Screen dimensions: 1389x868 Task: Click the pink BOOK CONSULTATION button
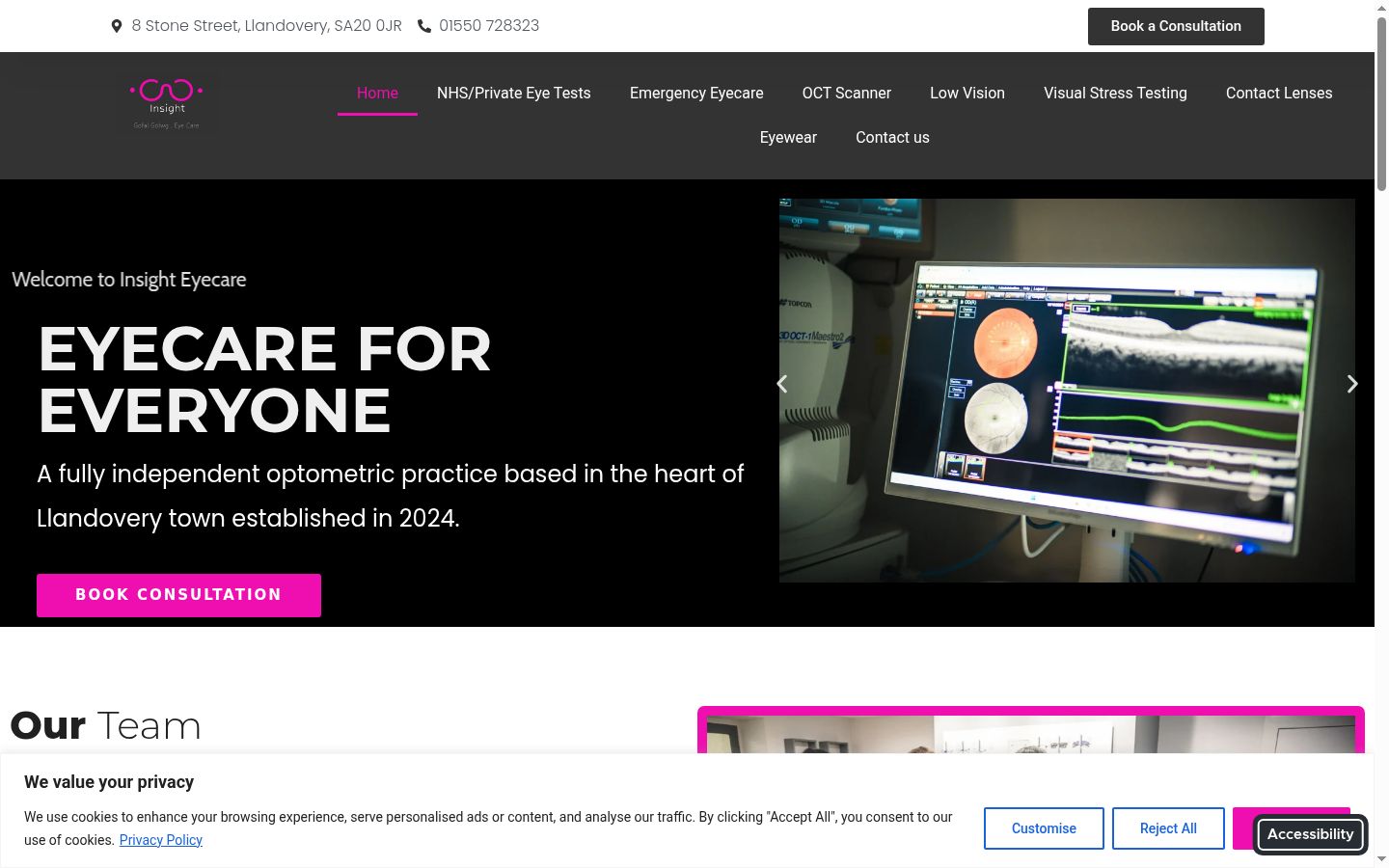pyautogui.click(x=178, y=595)
